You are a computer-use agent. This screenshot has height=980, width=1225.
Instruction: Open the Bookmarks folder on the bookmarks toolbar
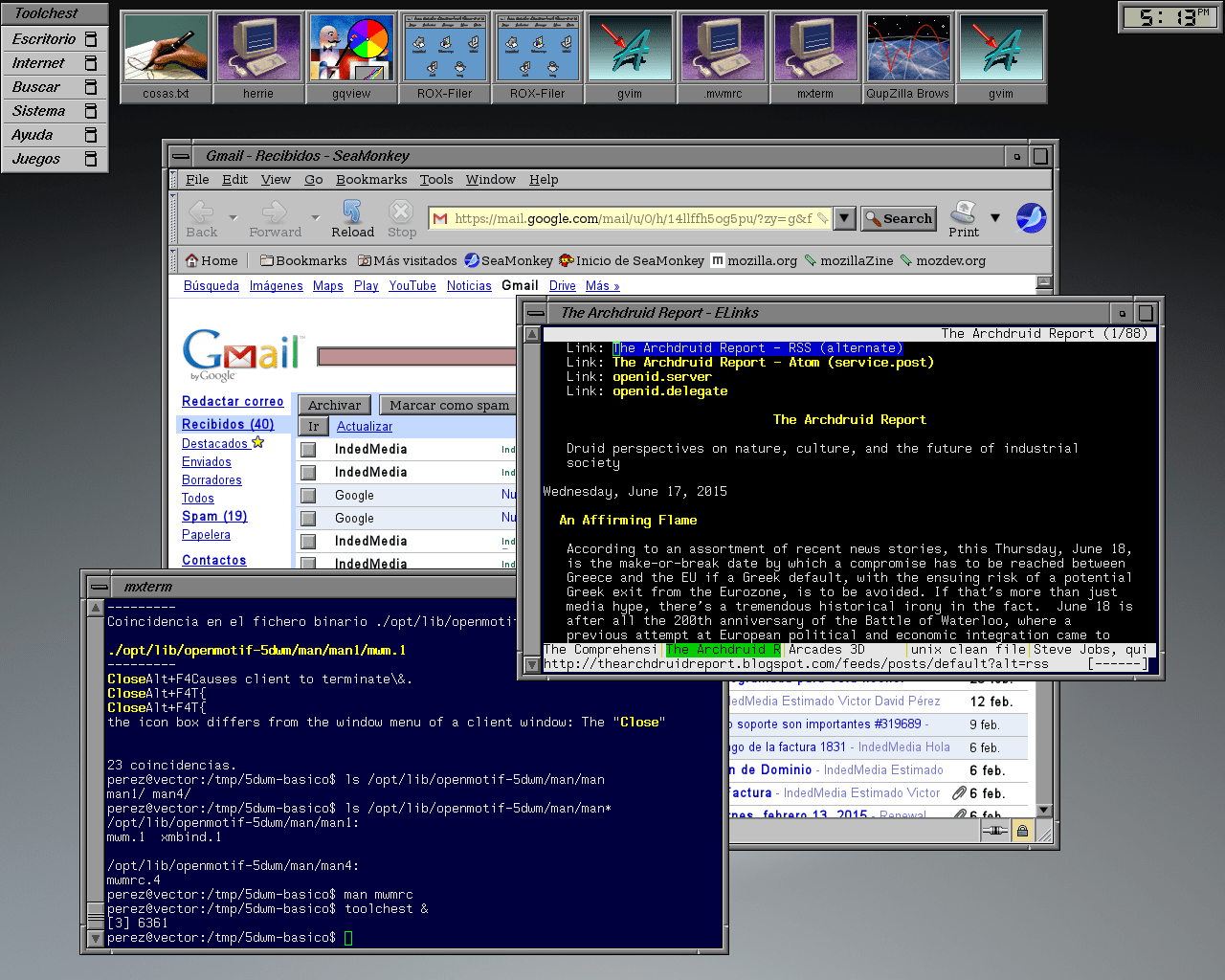point(303,260)
